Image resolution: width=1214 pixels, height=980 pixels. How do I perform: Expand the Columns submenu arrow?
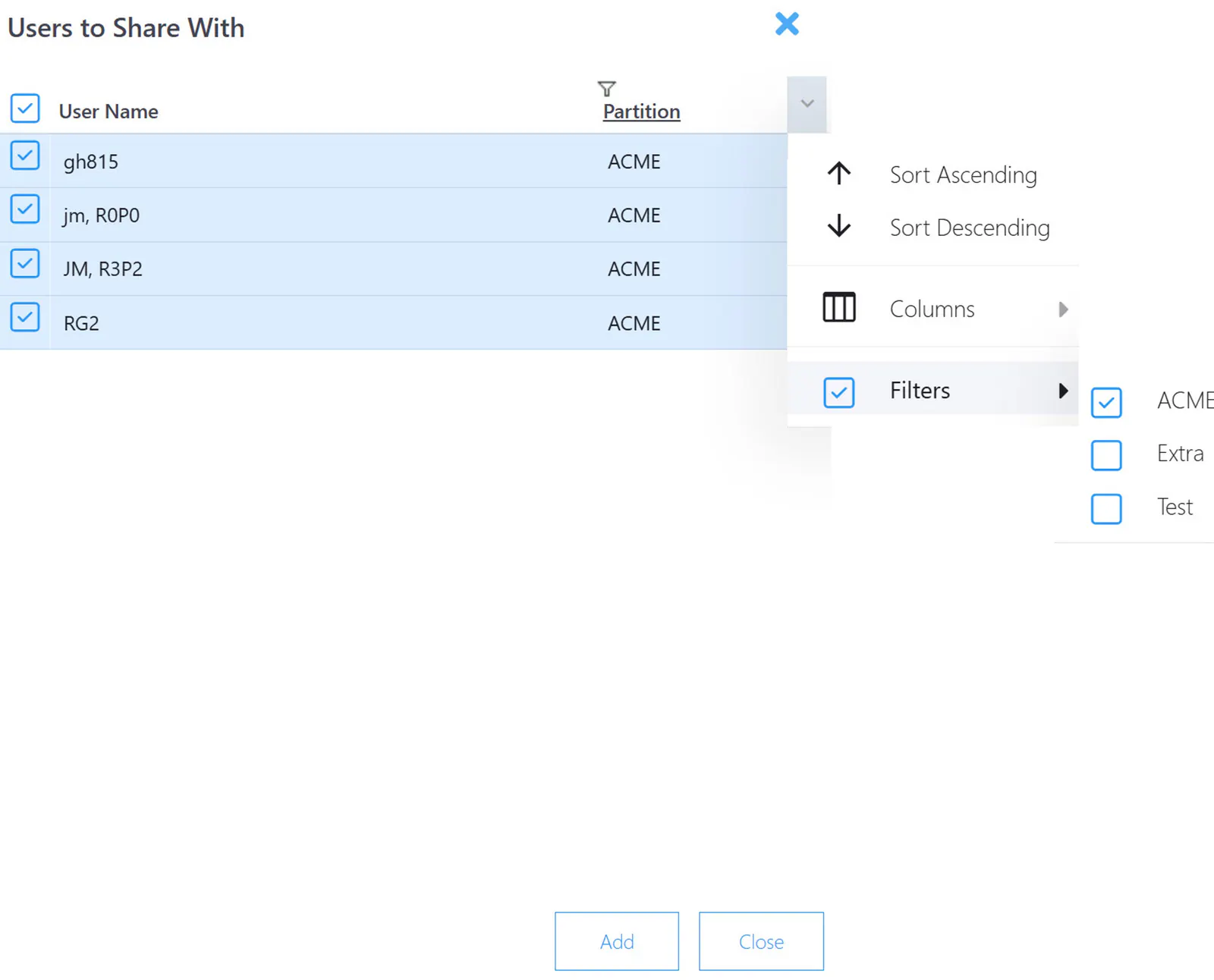pyautogui.click(x=1063, y=309)
